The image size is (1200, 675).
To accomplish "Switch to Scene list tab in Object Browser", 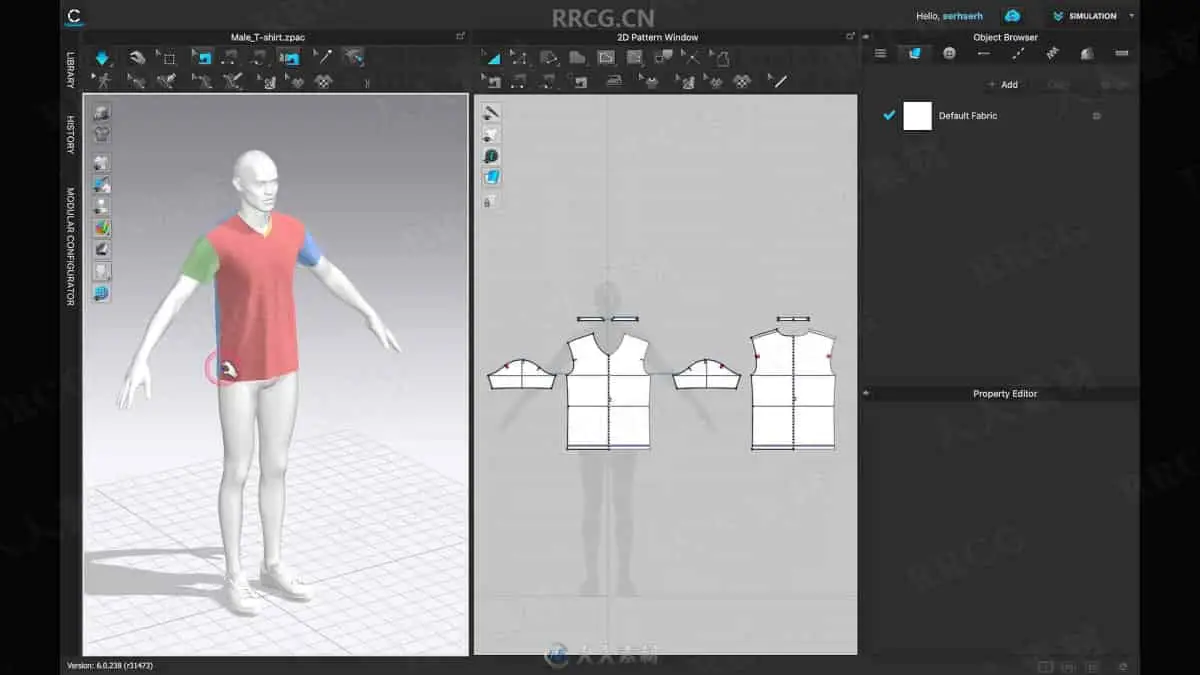I will click(881, 54).
